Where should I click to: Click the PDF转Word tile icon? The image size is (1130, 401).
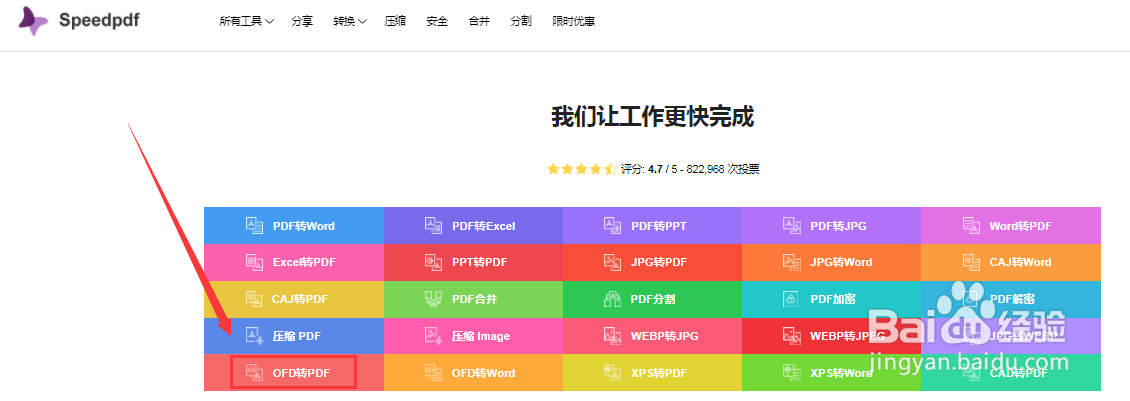click(x=255, y=226)
